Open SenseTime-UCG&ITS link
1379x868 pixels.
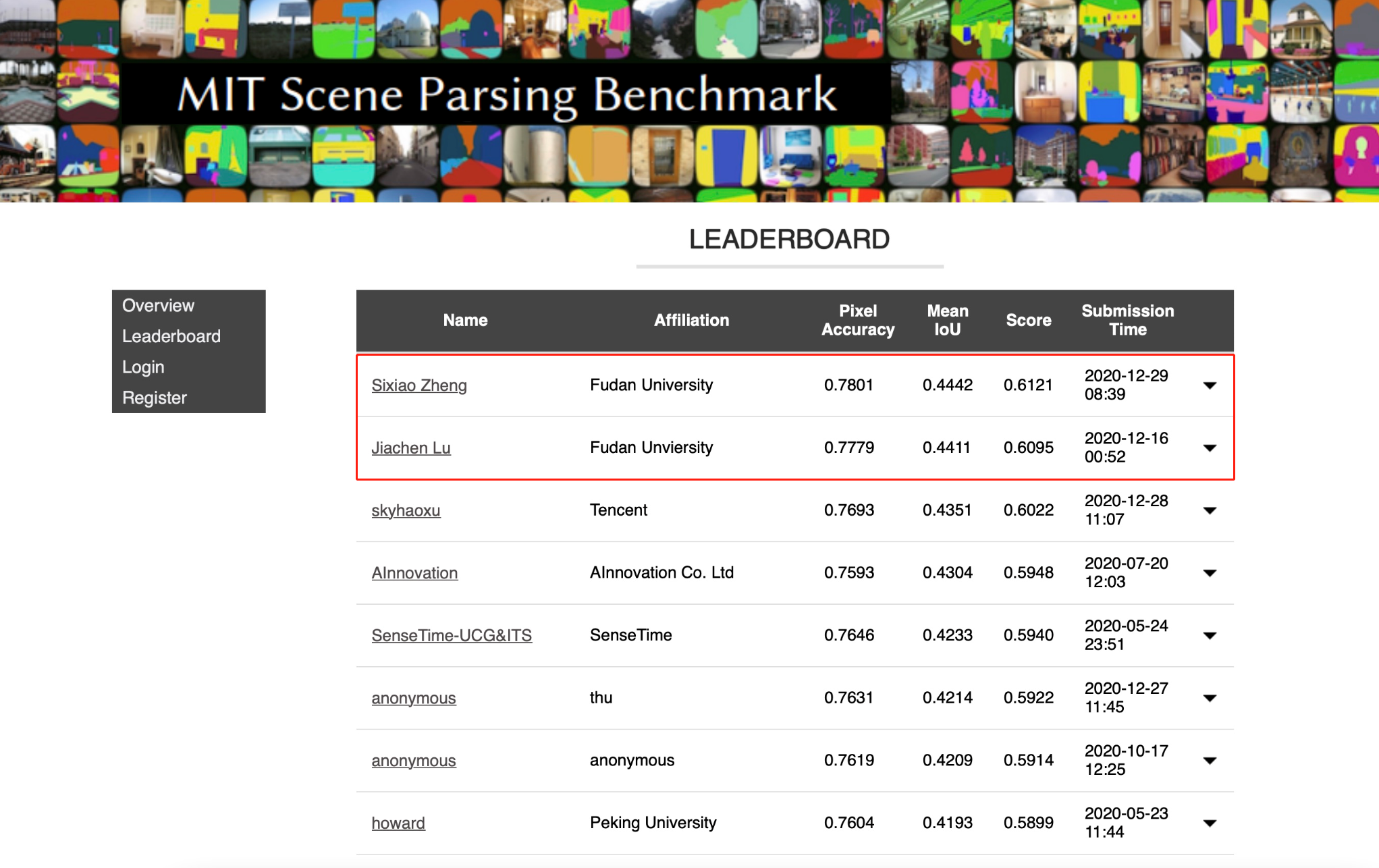(x=452, y=636)
